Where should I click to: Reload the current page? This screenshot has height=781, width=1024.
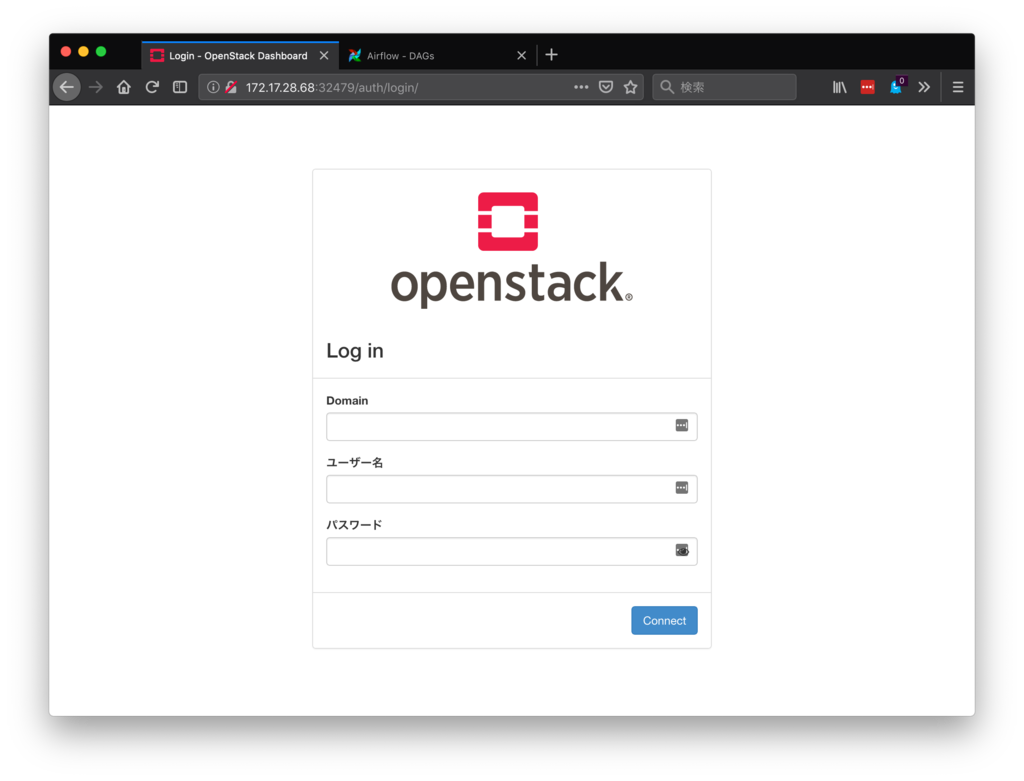pyautogui.click(x=152, y=87)
